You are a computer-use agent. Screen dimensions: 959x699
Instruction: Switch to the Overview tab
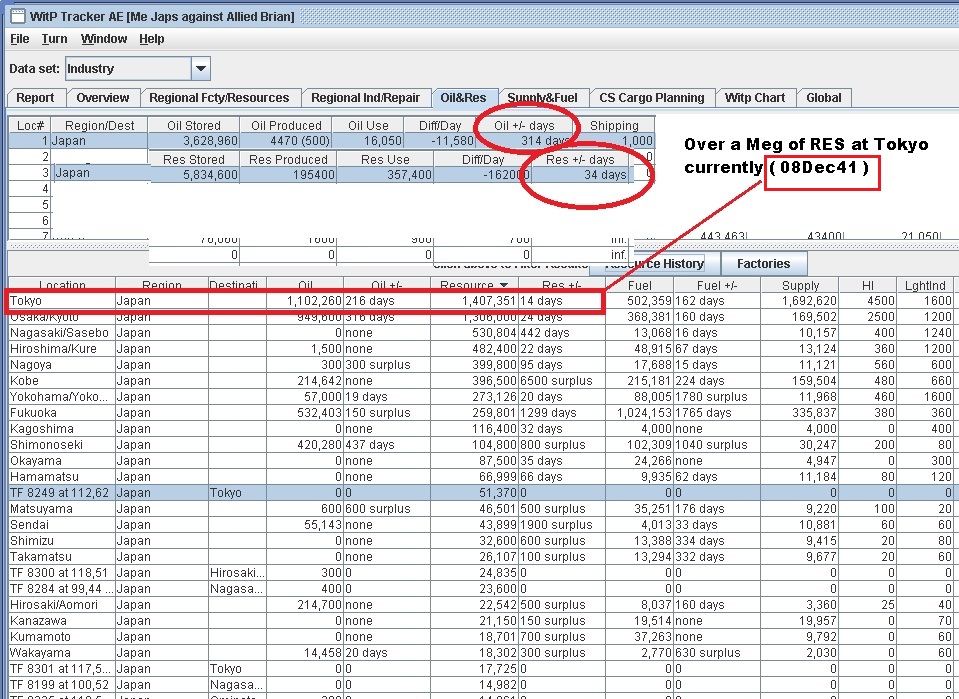(x=102, y=98)
